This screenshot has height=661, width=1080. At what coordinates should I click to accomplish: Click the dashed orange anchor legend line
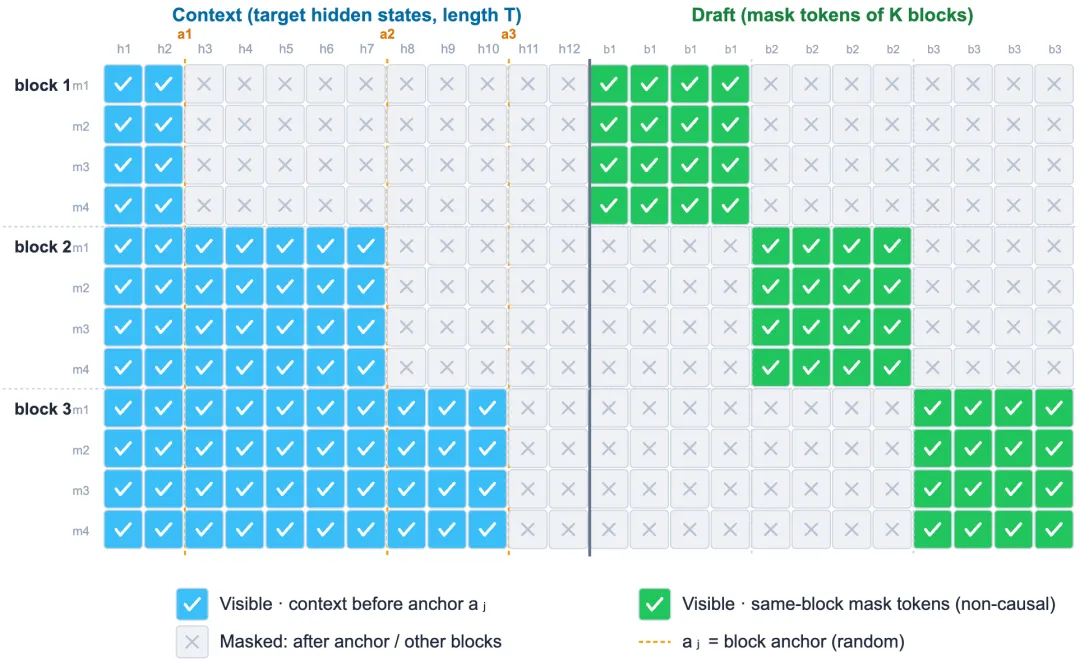pos(654,642)
